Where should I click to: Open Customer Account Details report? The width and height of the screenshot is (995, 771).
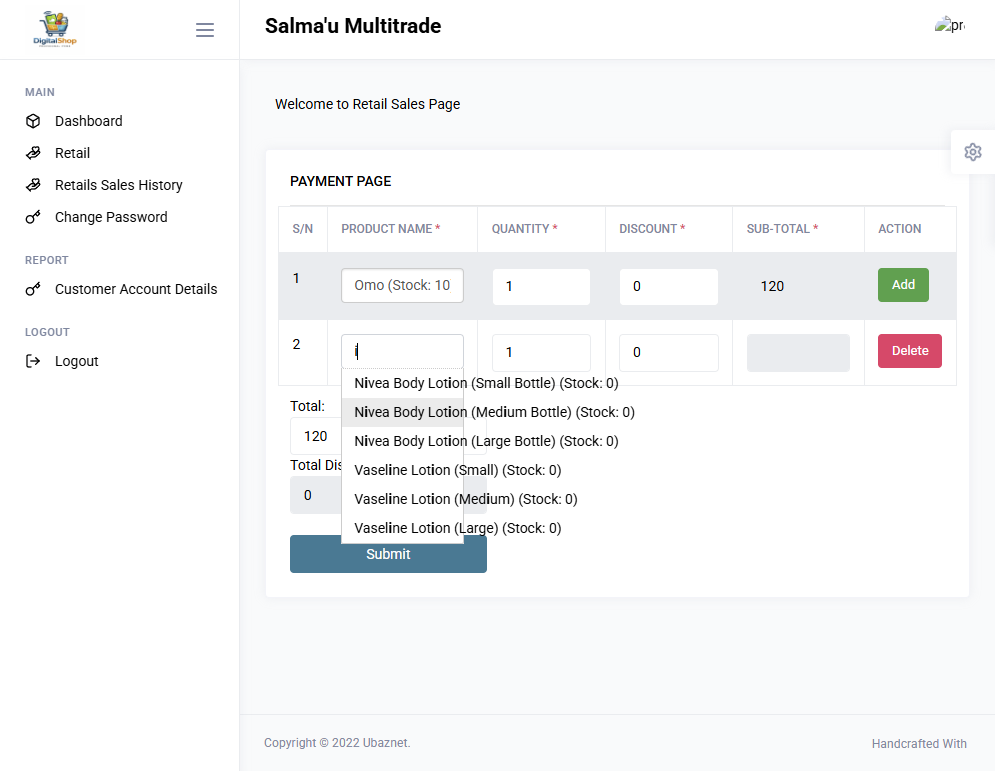(x=136, y=289)
